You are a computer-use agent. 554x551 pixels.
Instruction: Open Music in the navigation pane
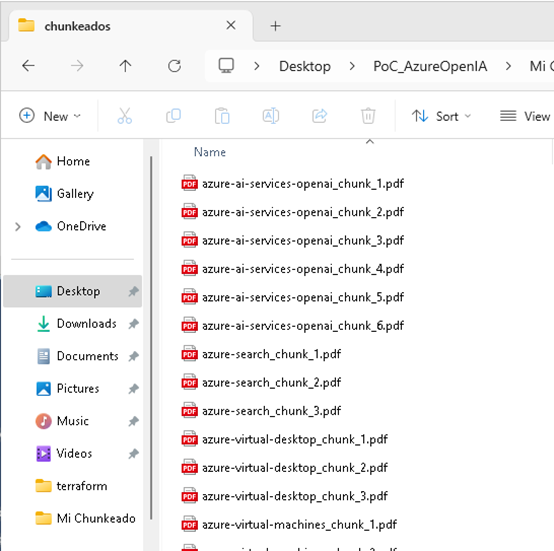(72, 421)
